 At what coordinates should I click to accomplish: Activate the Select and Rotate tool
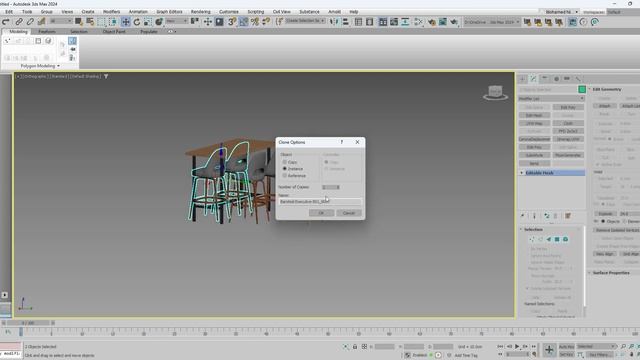pyautogui.click(x=137, y=22)
